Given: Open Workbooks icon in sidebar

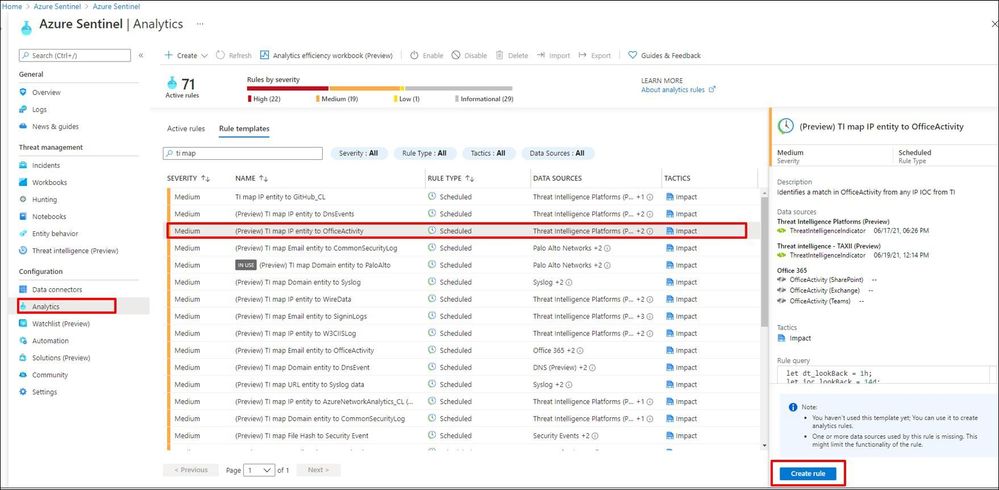Looking at the screenshot, I should pos(23,182).
